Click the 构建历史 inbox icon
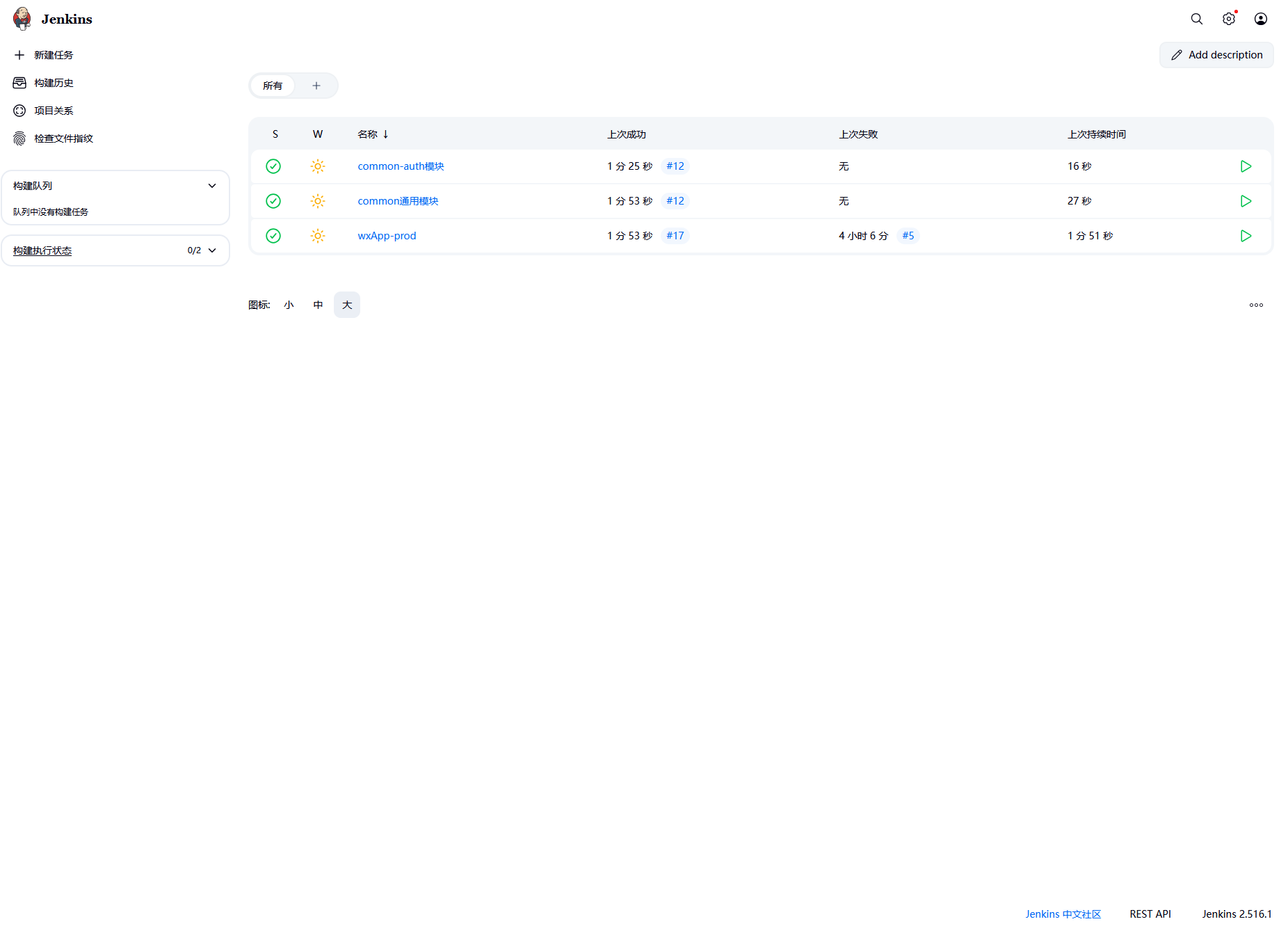The width and height of the screenshot is (1288, 933). (x=19, y=83)
